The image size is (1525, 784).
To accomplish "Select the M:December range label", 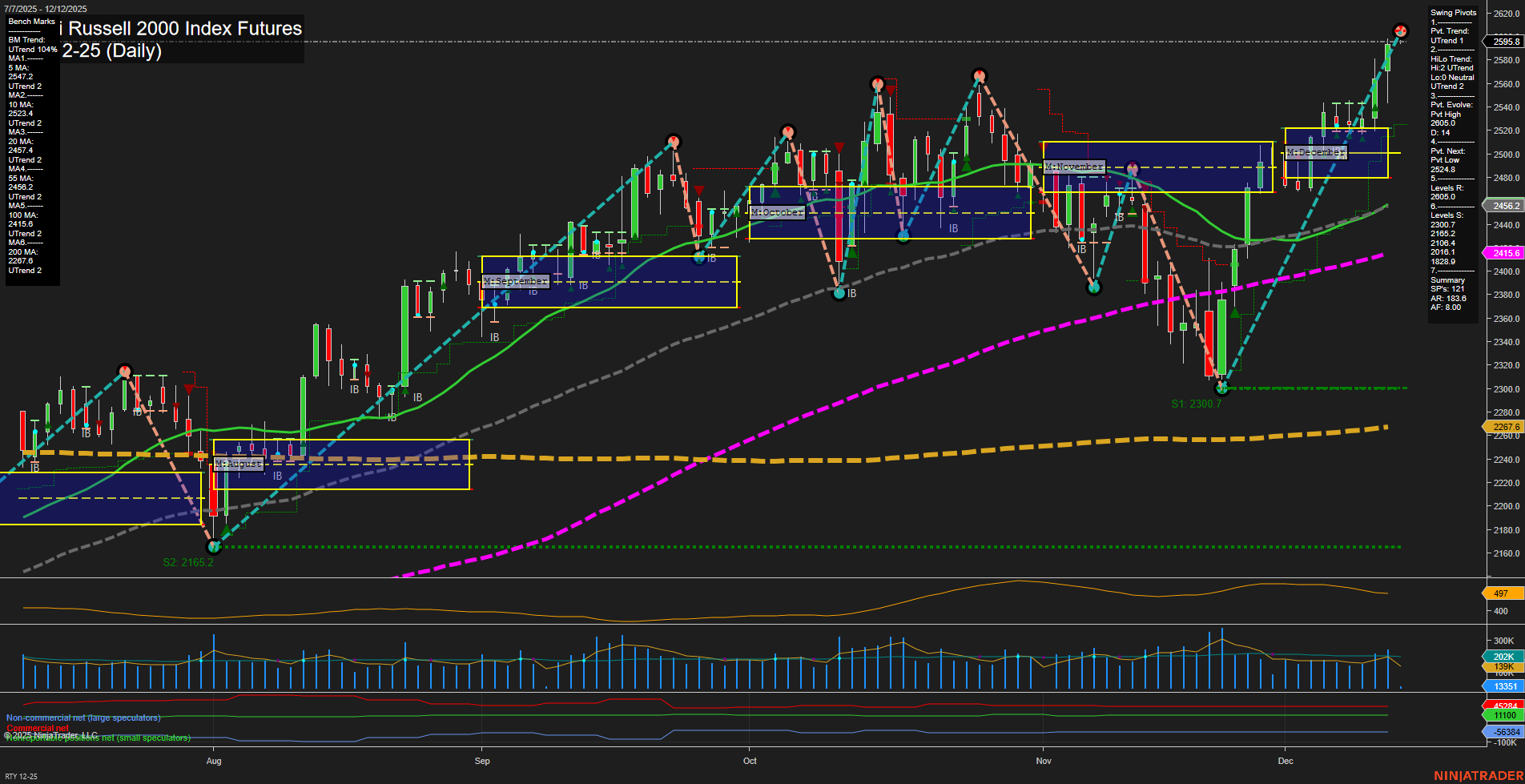I will tap(1314, 152).
